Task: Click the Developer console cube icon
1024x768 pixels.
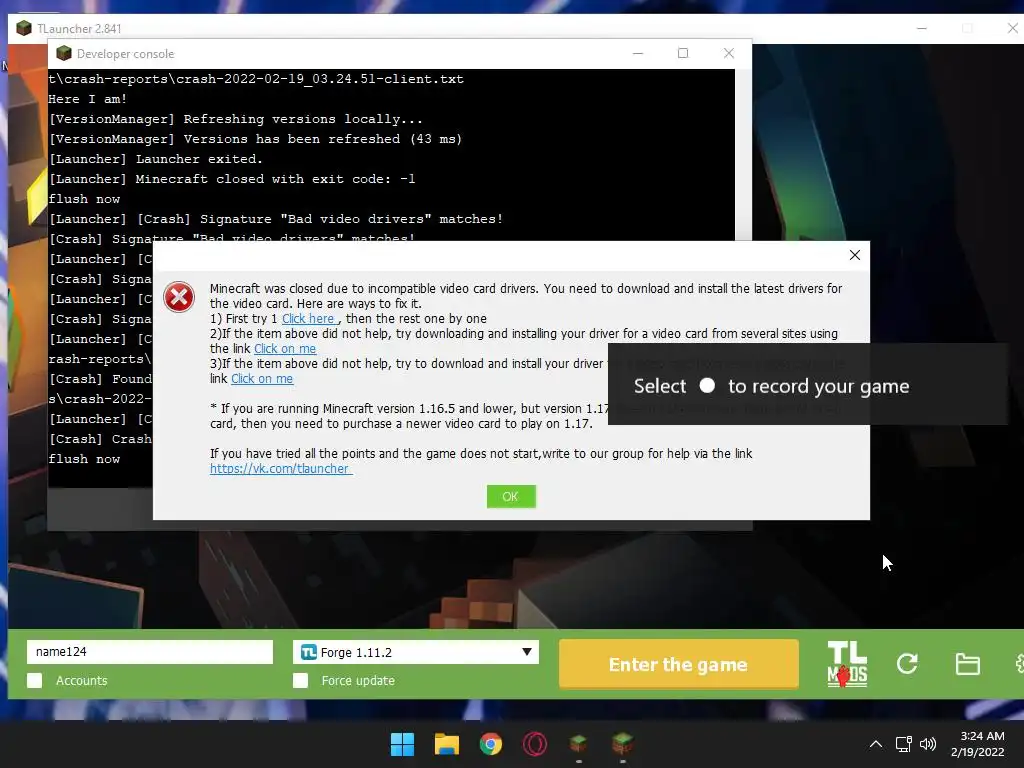Action: pyautogui.click(x=63, y=54)
